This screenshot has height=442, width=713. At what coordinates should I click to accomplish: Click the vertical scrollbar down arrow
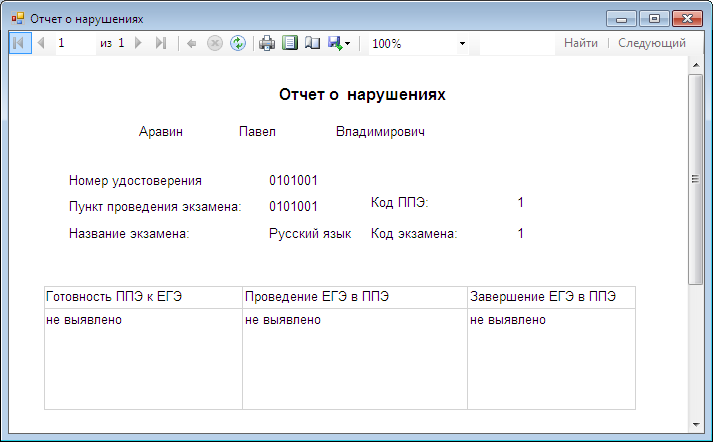tap(696, 424)
